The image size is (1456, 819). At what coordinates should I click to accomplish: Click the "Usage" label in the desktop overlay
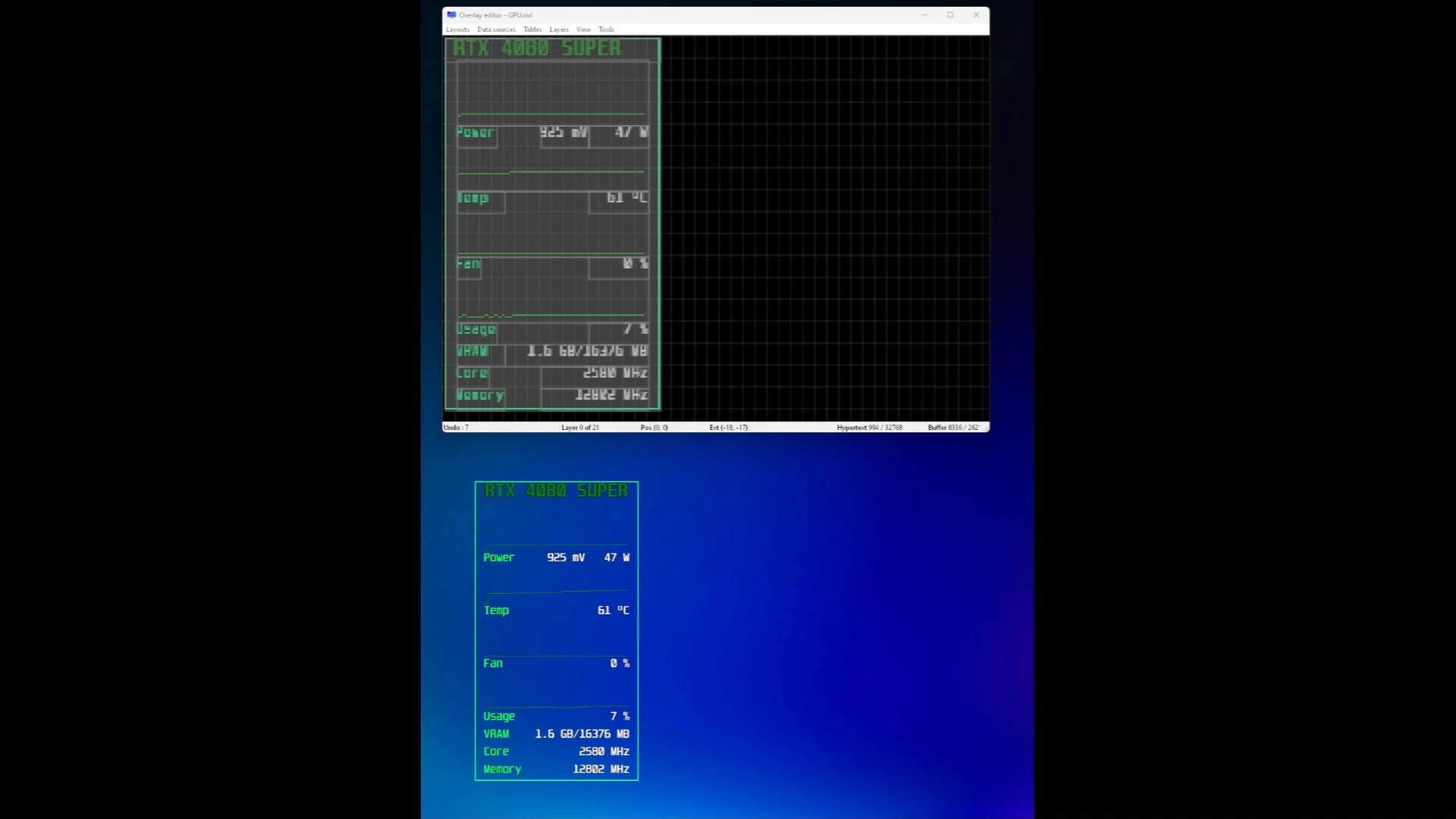(x=499, y=717)
